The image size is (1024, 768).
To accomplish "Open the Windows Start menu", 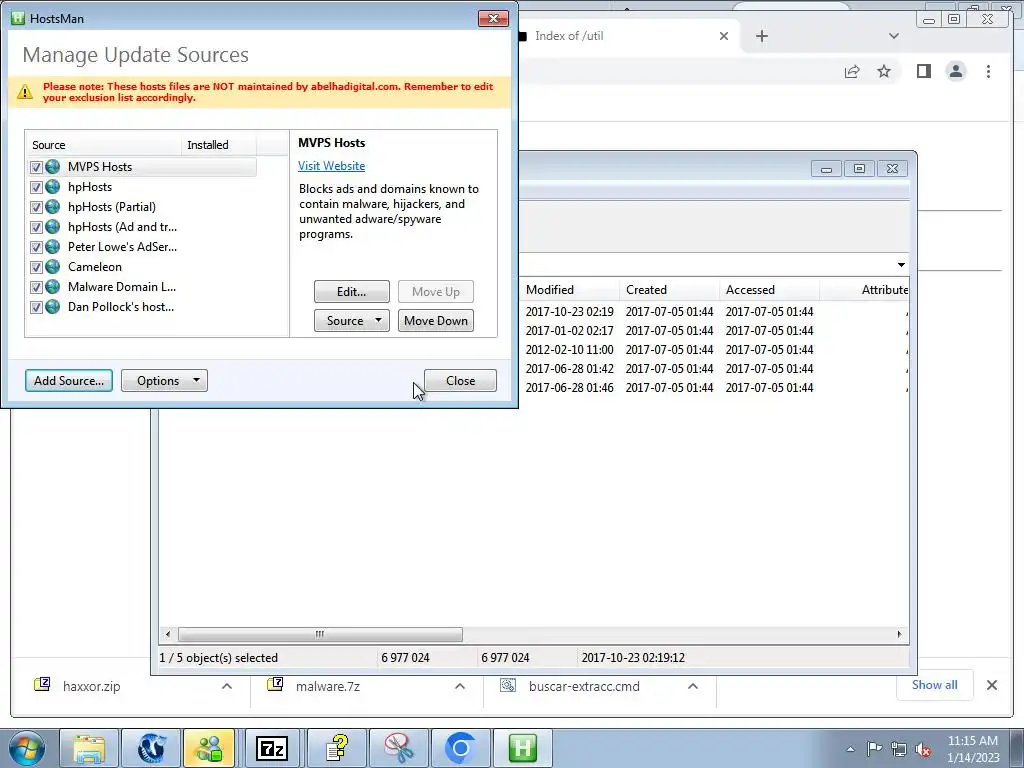I will click(x=26, y=748).
